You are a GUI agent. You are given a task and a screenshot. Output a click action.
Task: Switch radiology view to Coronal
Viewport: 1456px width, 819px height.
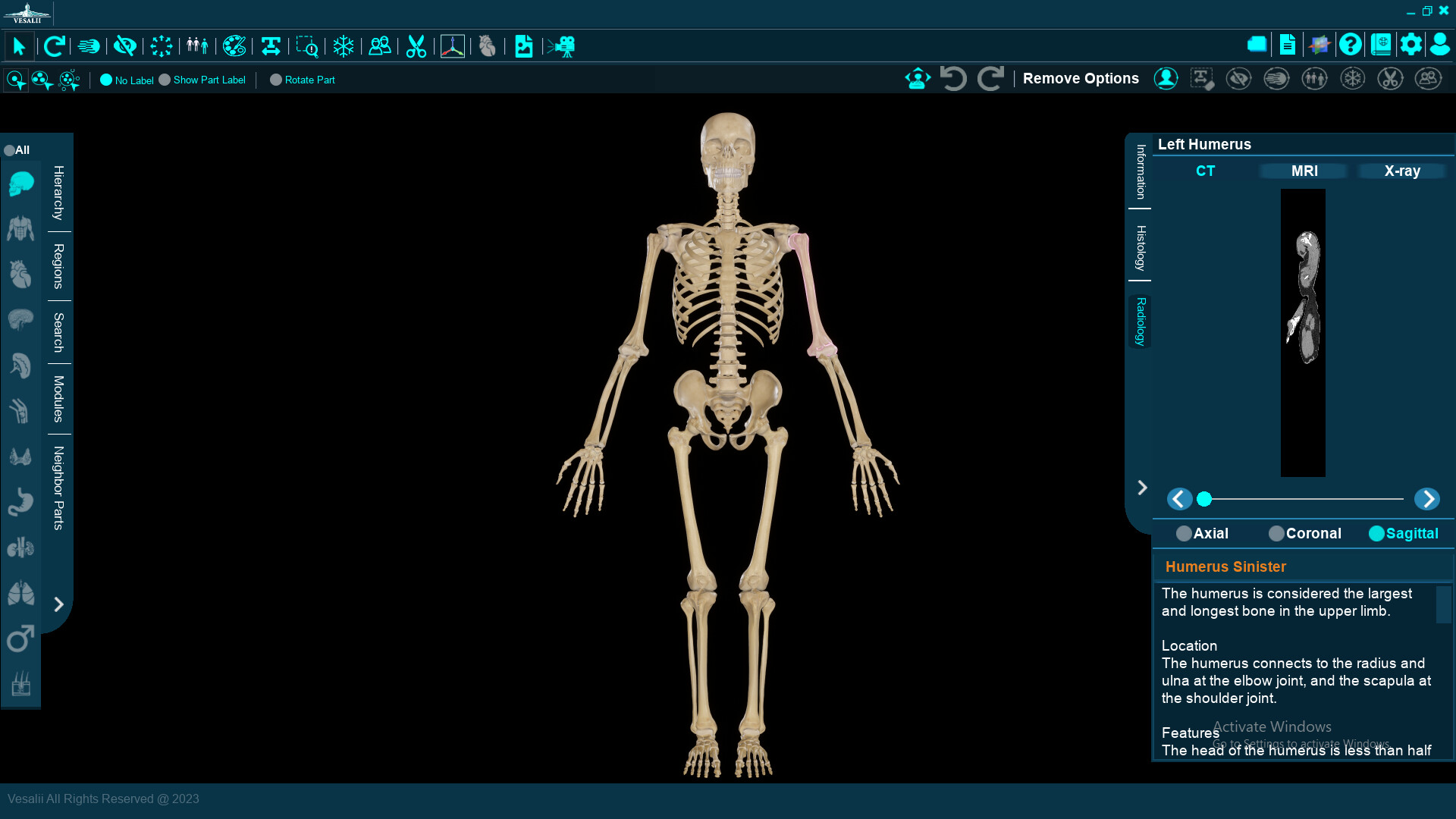1277,533
